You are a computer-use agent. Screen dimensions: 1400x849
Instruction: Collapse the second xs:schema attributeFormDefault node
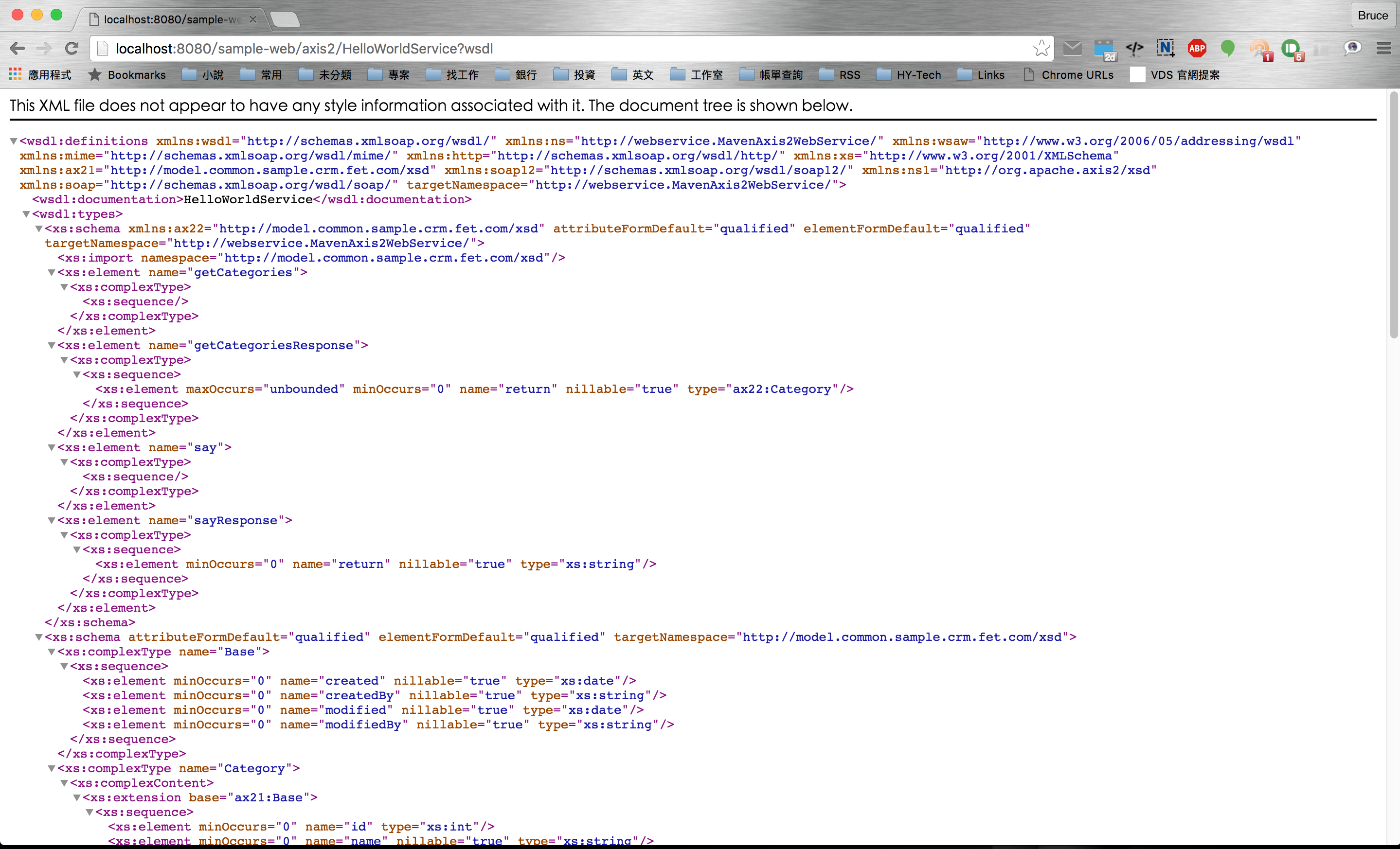(x=38, y=637)
